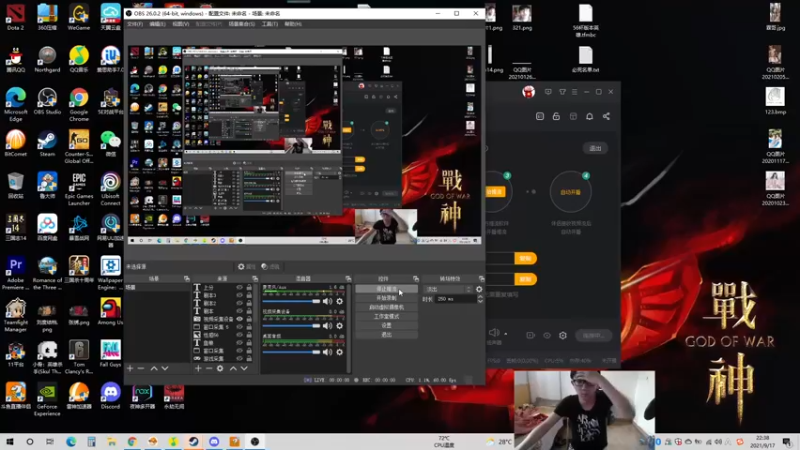Click the Steam desktop icon
800x450 pixels.
47,143
